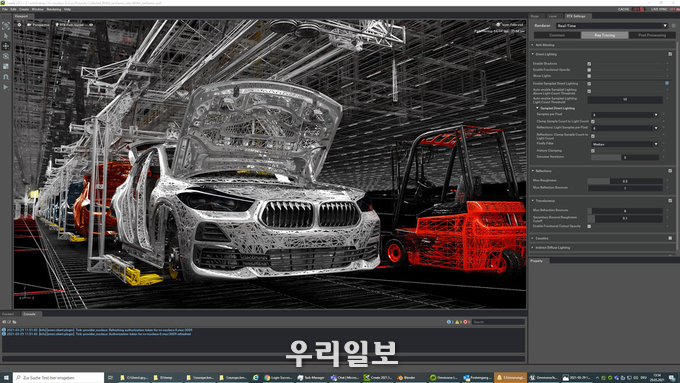The height and width of the screenshot is (383, 680).
Task: Open the Renderer Real-Time dropdown
Action: 611,26
